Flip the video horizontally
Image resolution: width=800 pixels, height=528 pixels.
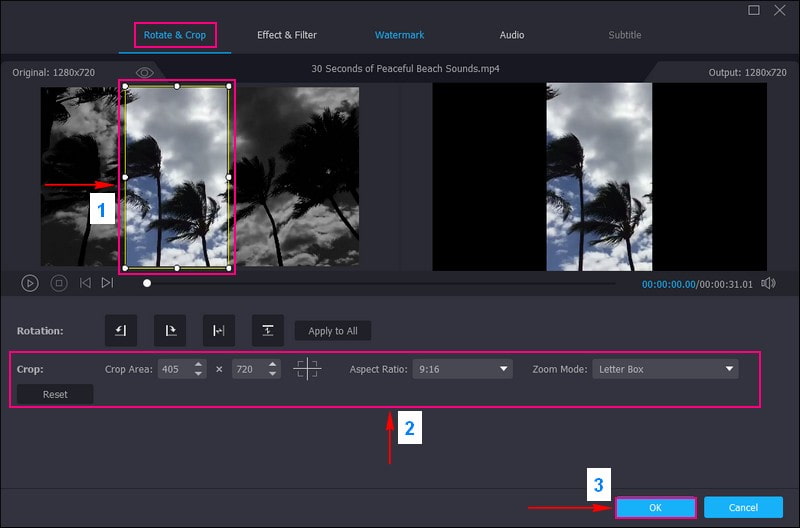(x=219, y=330)
